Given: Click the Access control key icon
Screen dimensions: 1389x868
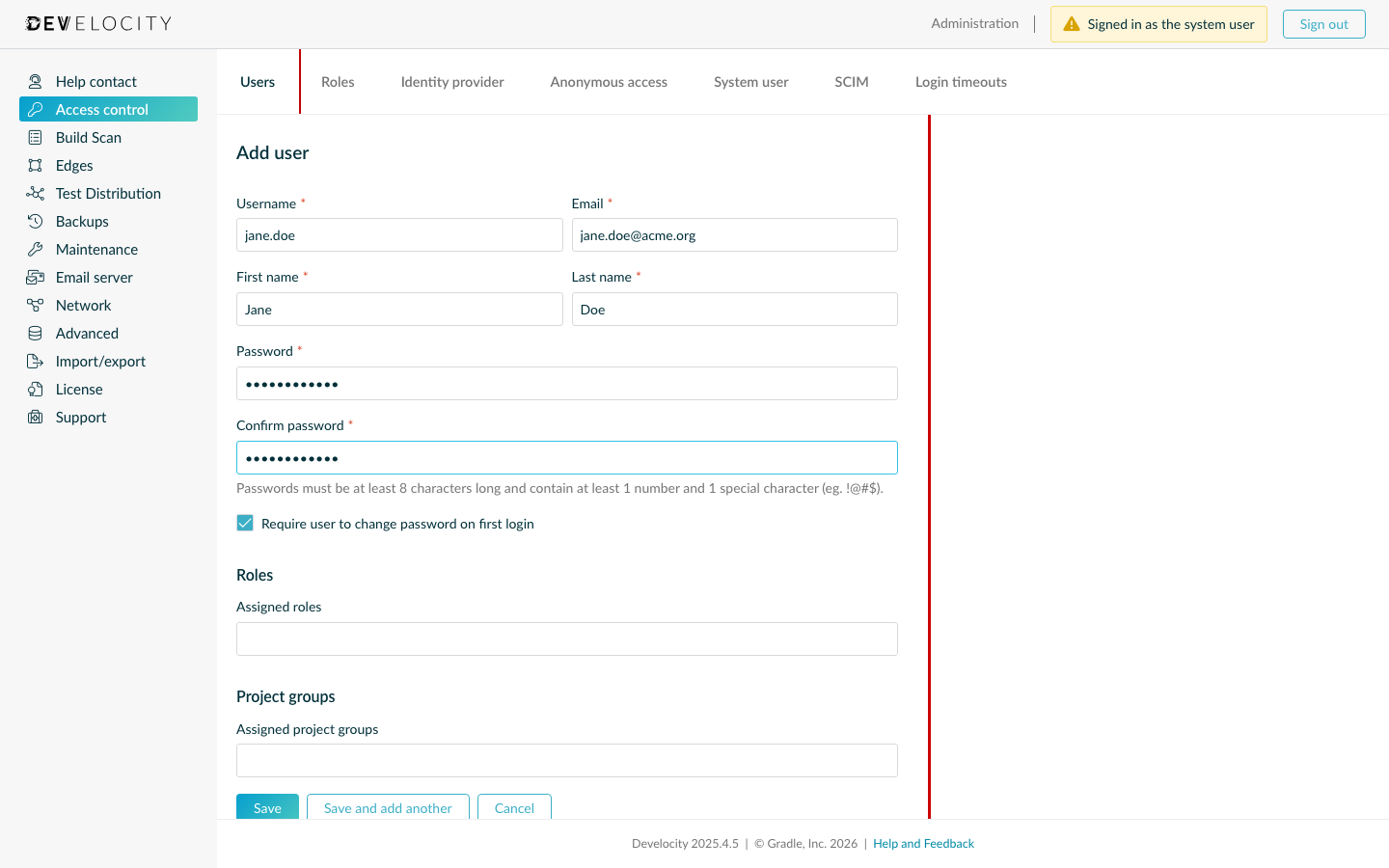Looking at the screenshot, I should point(34,109).
